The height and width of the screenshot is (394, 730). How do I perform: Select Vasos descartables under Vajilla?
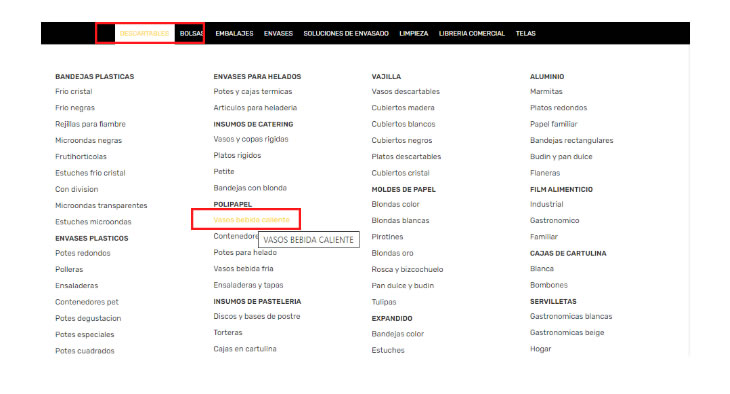(406, 91)
